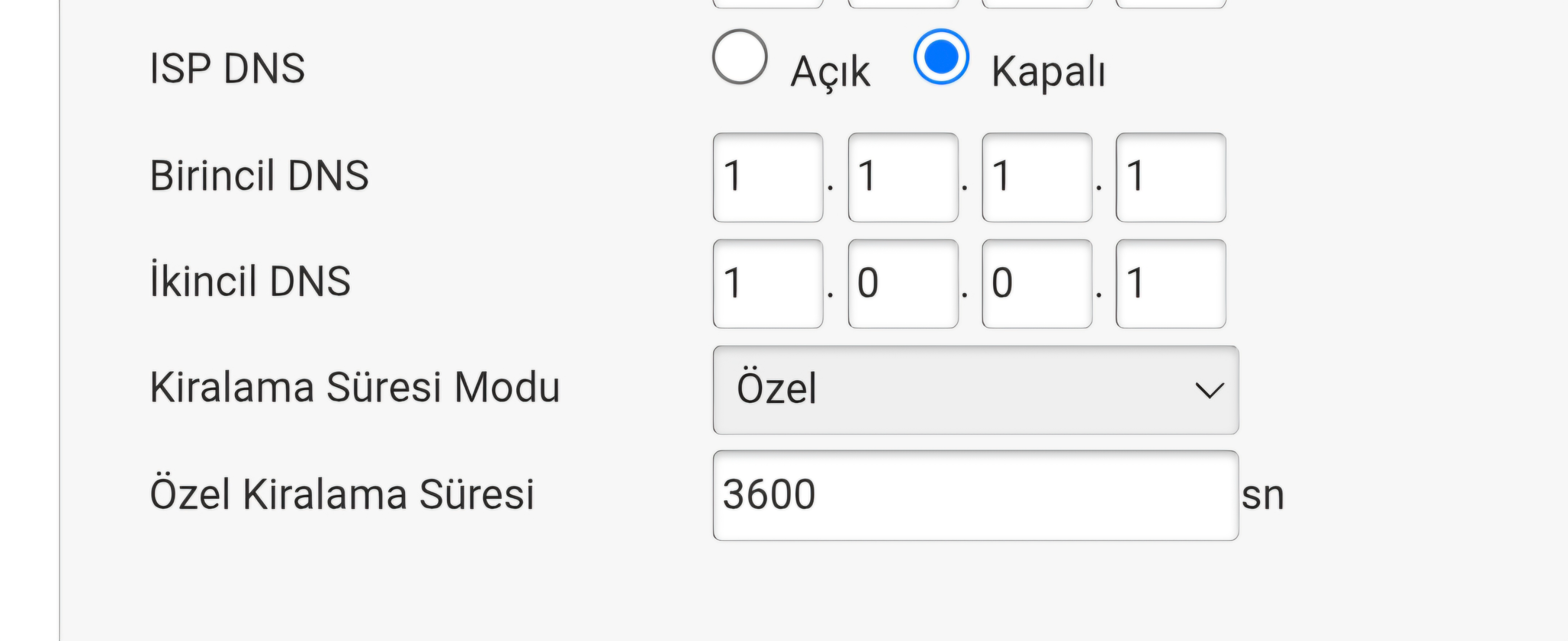Enable ISP DNS with the Açık radio button
Image resolution: width=1568 pixels, height=641 pixels.
[739, 57]
